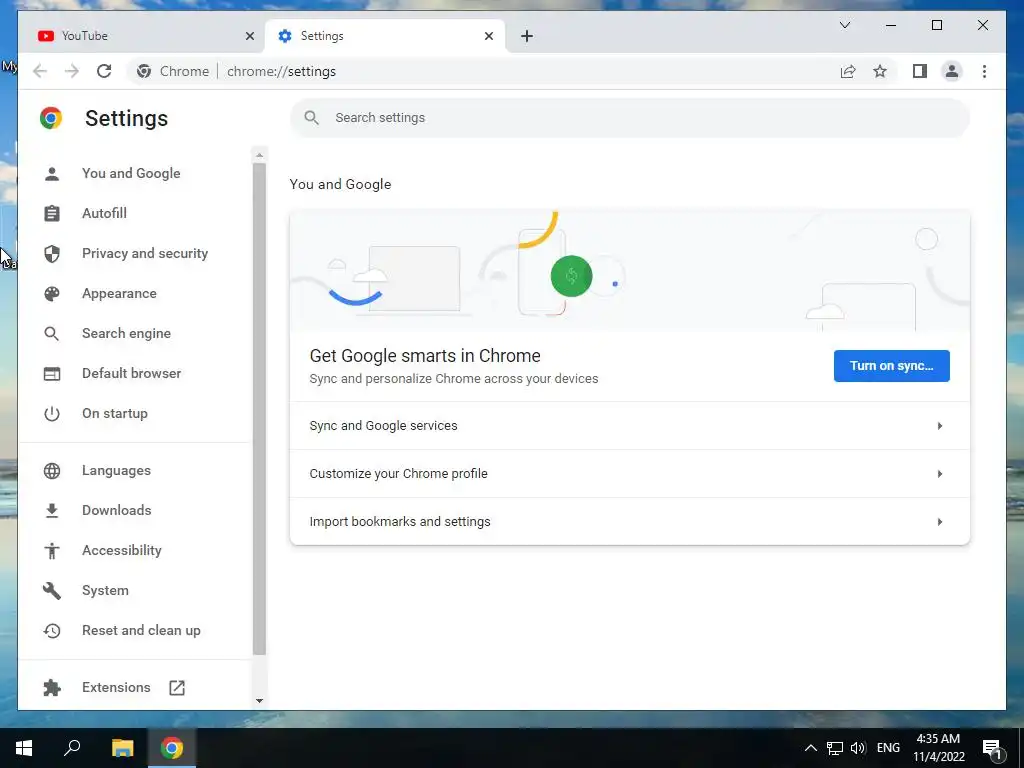Click the ENG language indicator
Image resolution: width=1024 pixels, height=768 pixels.
[888, 748]
